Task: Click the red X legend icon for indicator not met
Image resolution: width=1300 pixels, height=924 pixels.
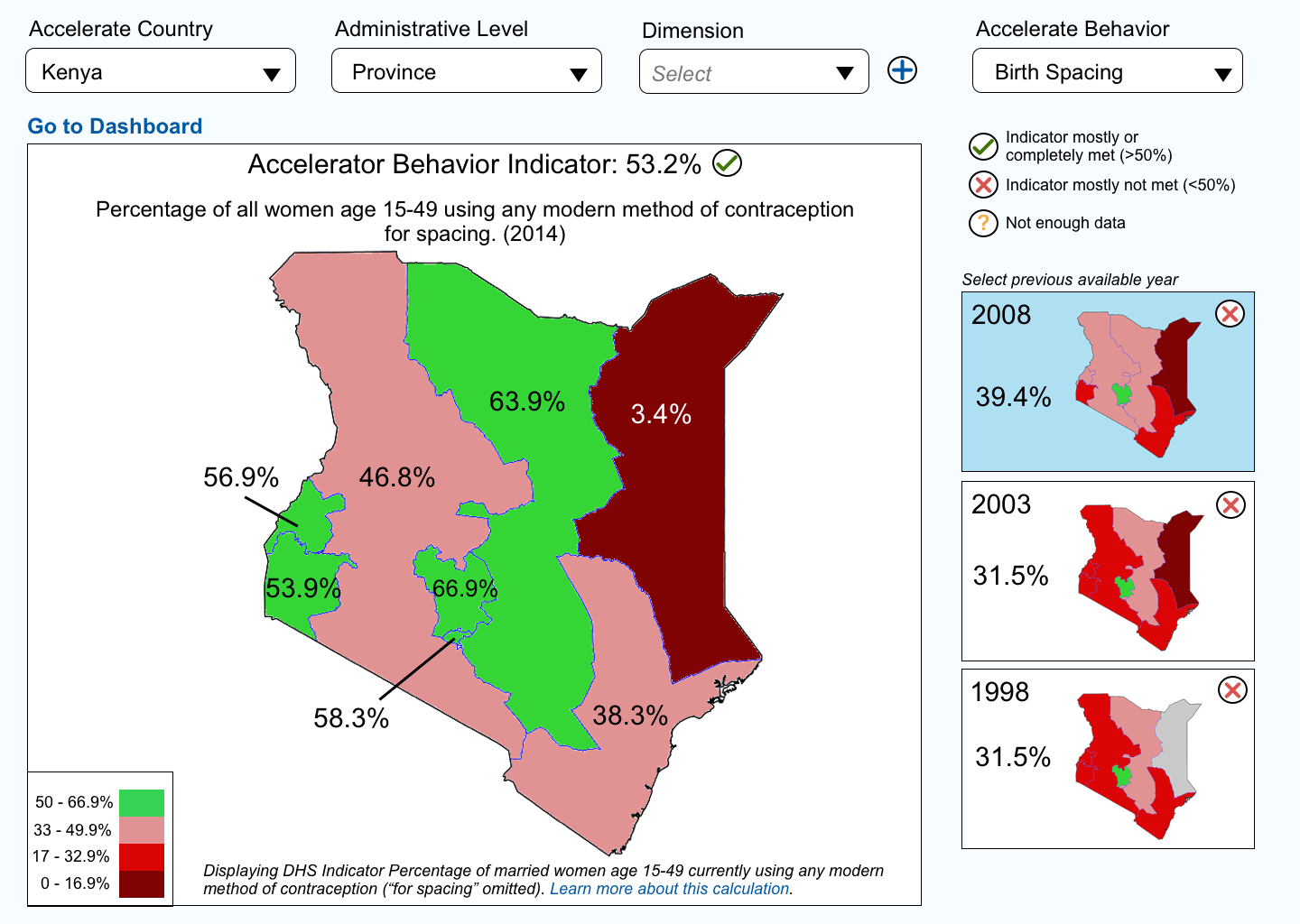Action: click(x=983, y=185)
